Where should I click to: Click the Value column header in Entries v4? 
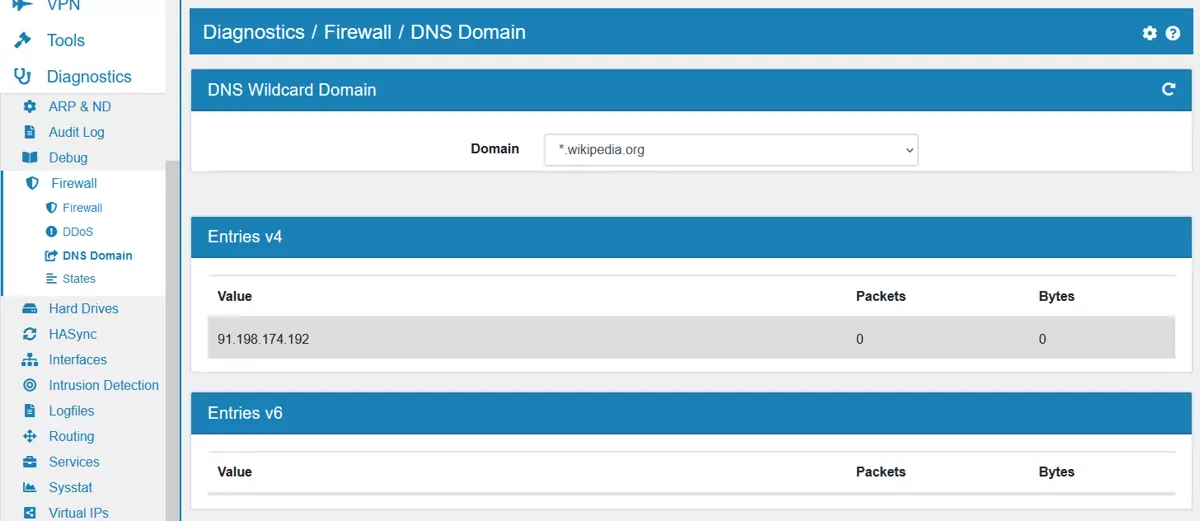click(x=235, y=296)
